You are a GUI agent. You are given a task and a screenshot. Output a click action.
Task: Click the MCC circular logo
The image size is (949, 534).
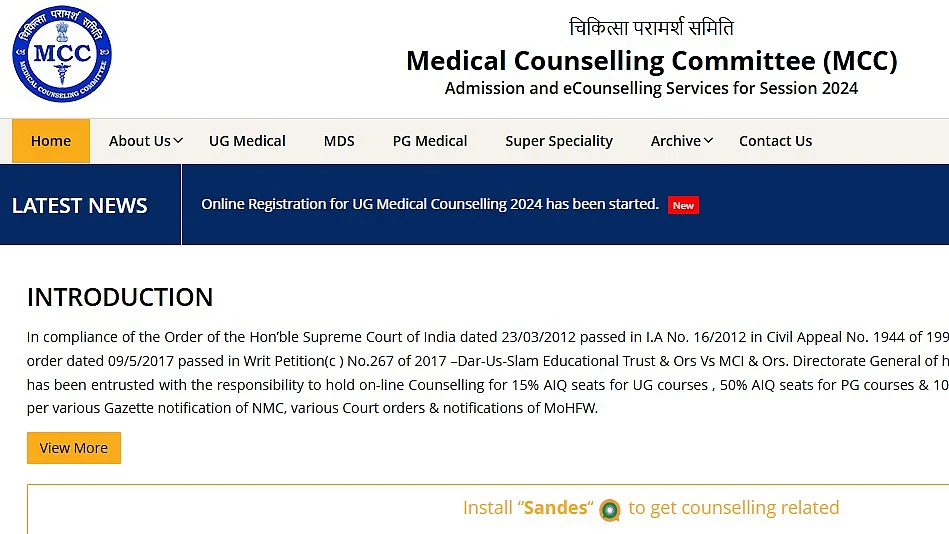coord(62,54)
